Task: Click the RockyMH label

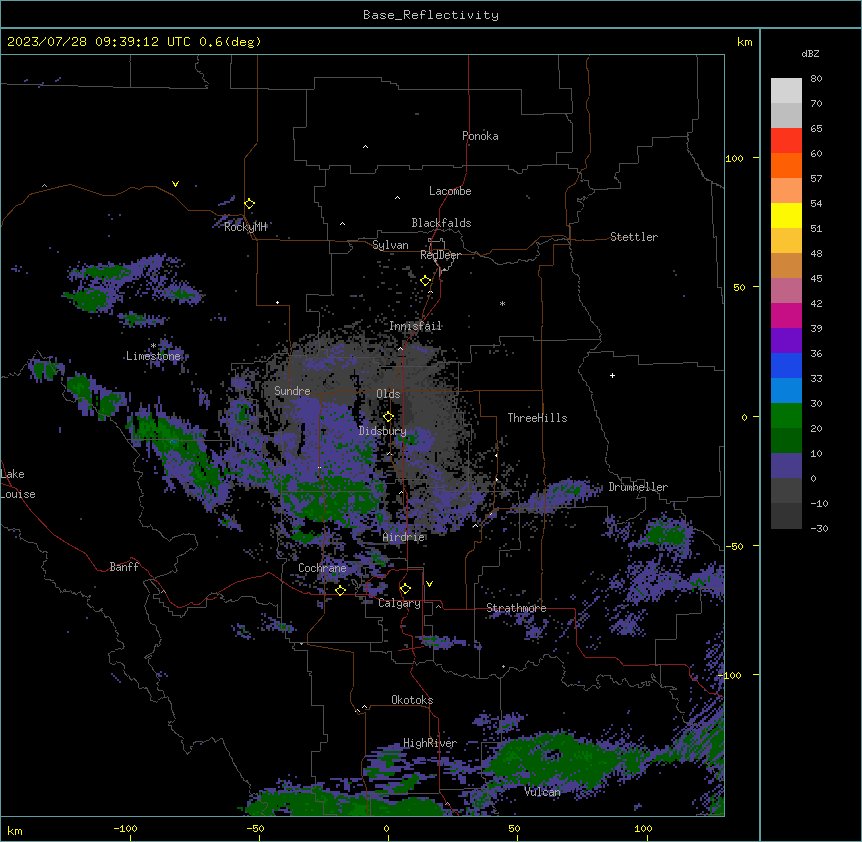Action: tap(245, 227)
